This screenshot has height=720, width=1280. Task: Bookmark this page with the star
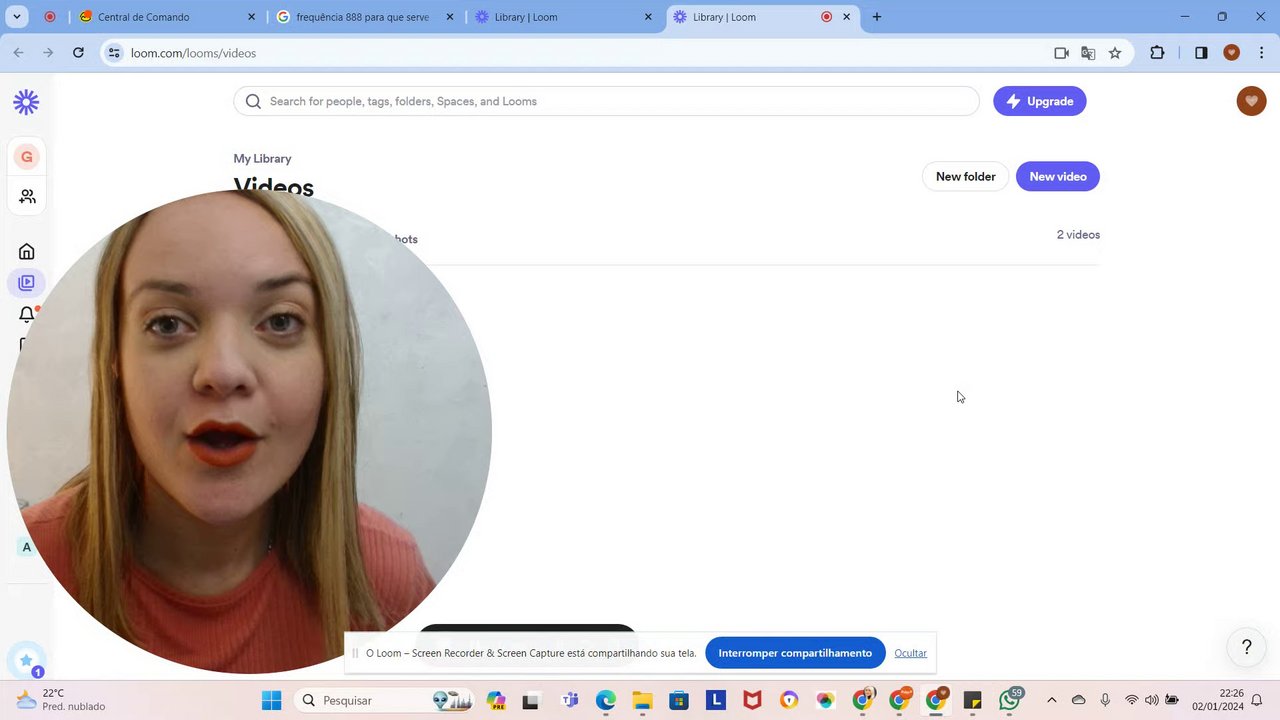tap(1115, 53)
